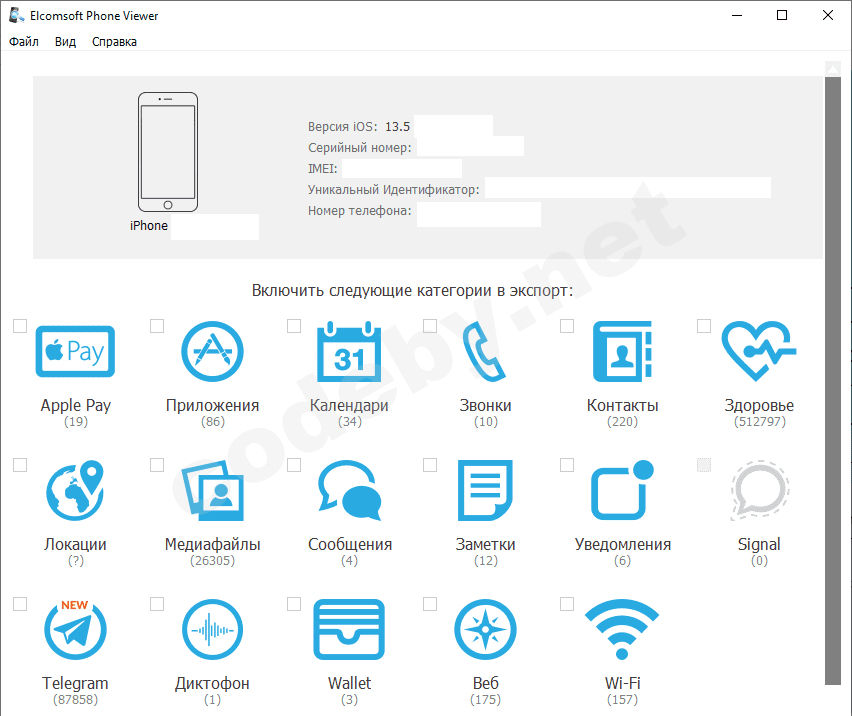Check the Веб export checkbox
The height and width of the screenshot is (716, 852).
(x=430, y=604)
